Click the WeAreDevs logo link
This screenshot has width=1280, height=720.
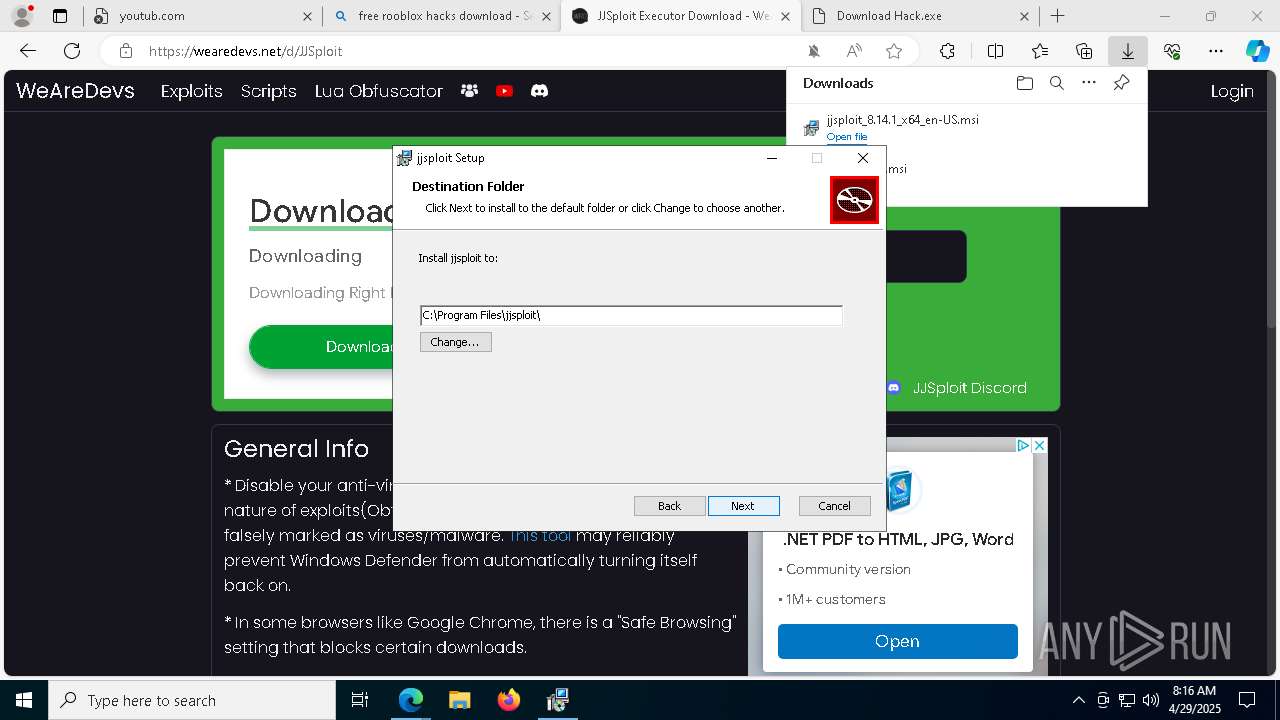[x=75, y=90]
